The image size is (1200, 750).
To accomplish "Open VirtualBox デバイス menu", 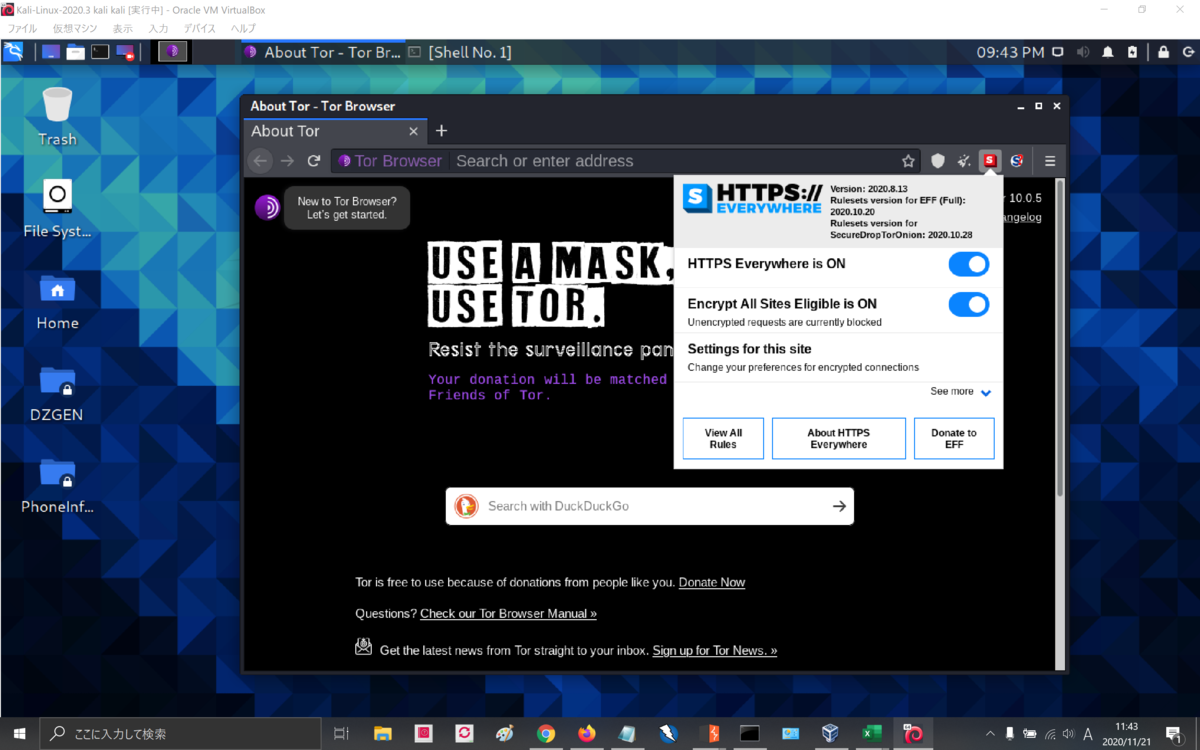I will 200,29.
